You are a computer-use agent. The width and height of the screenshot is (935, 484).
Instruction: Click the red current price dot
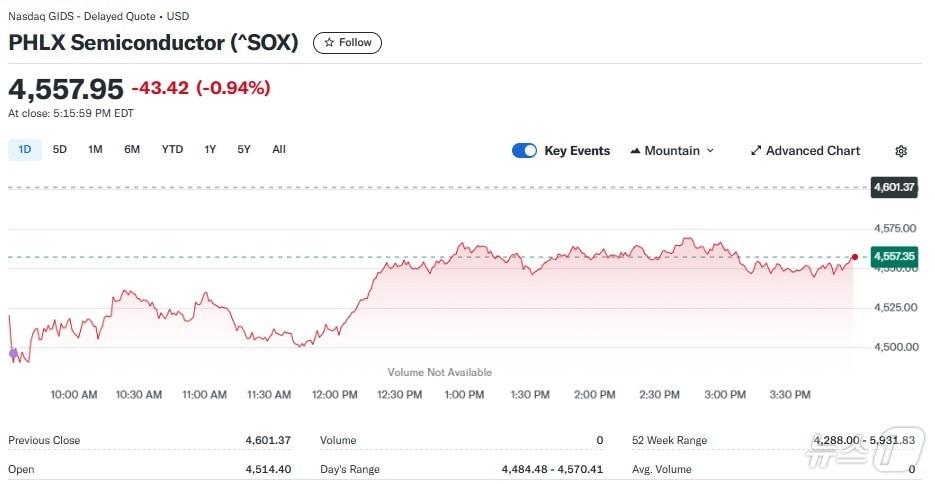855,257
